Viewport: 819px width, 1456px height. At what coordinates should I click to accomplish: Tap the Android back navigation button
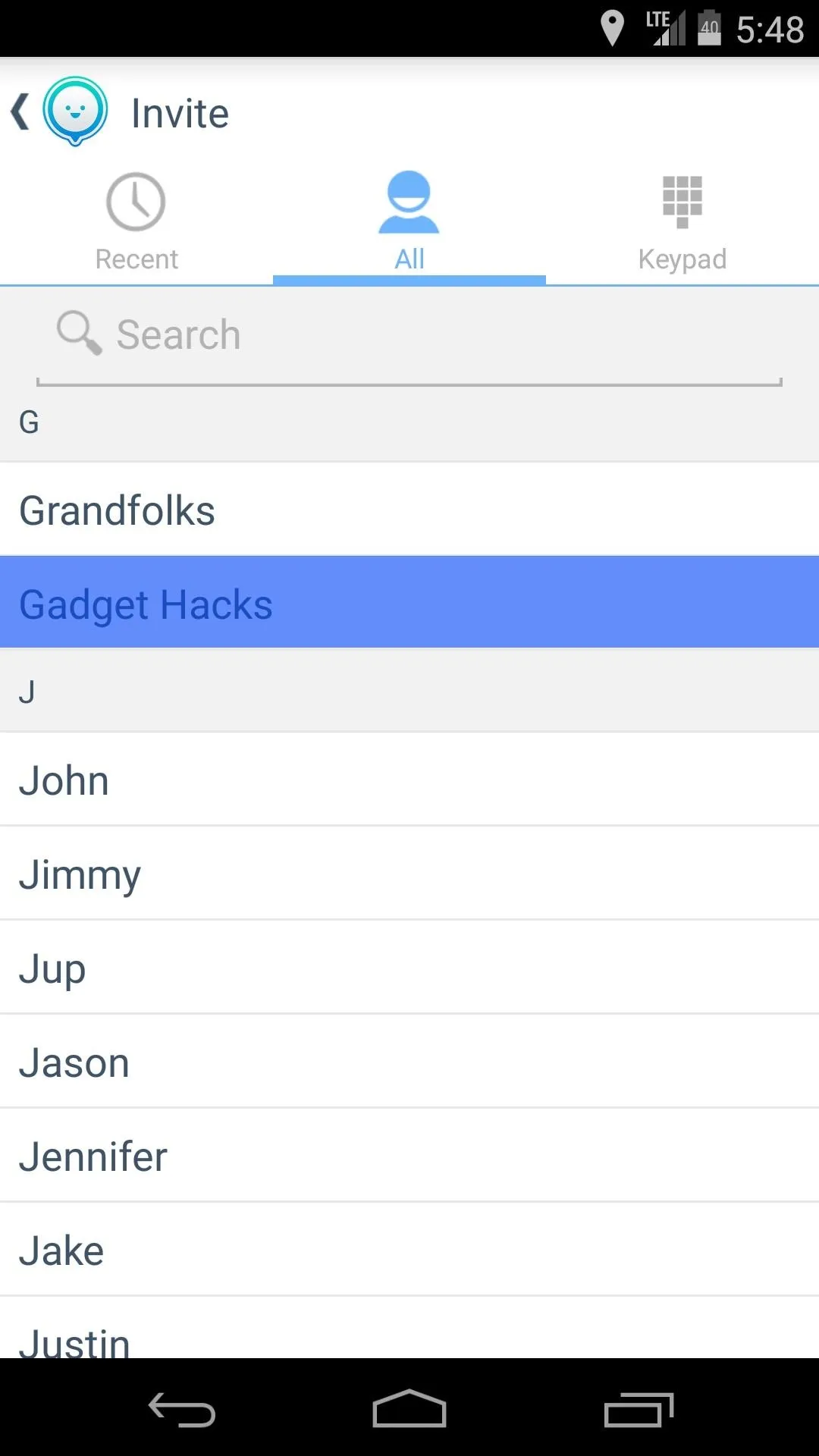point(182,1410)
